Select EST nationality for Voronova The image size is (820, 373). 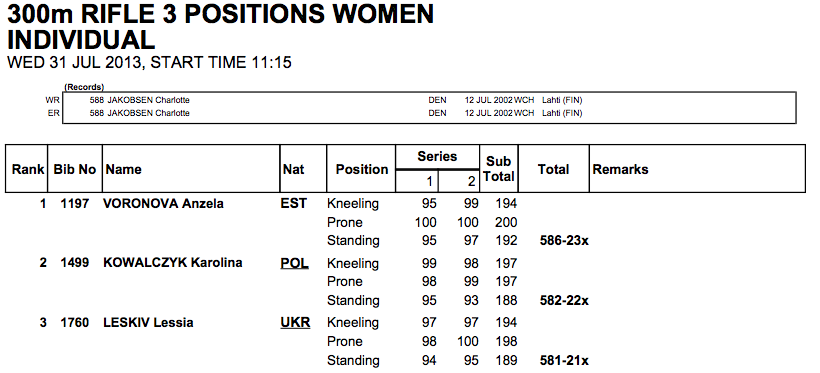pos(293,204)
